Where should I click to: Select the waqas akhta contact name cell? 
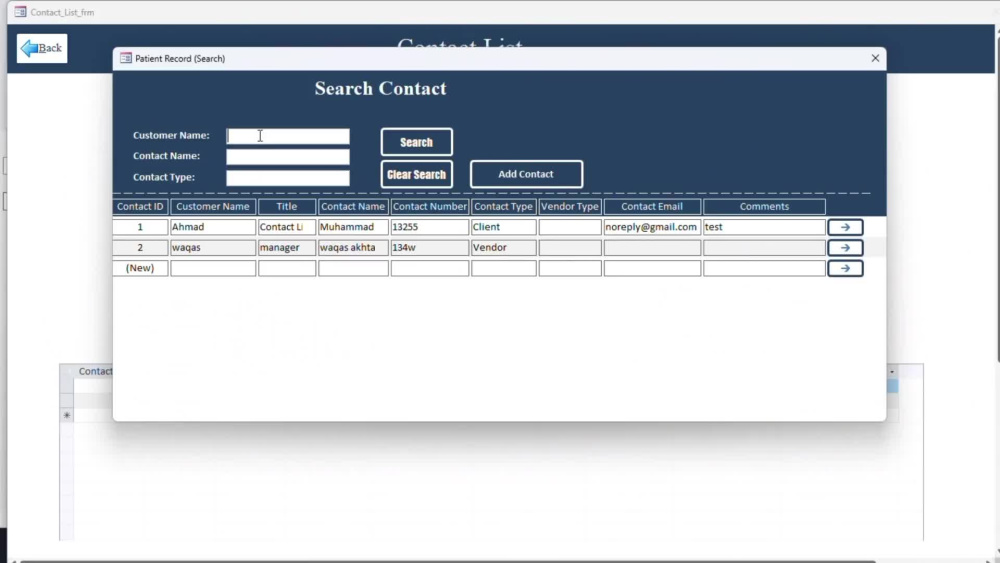tap(353, 247)
